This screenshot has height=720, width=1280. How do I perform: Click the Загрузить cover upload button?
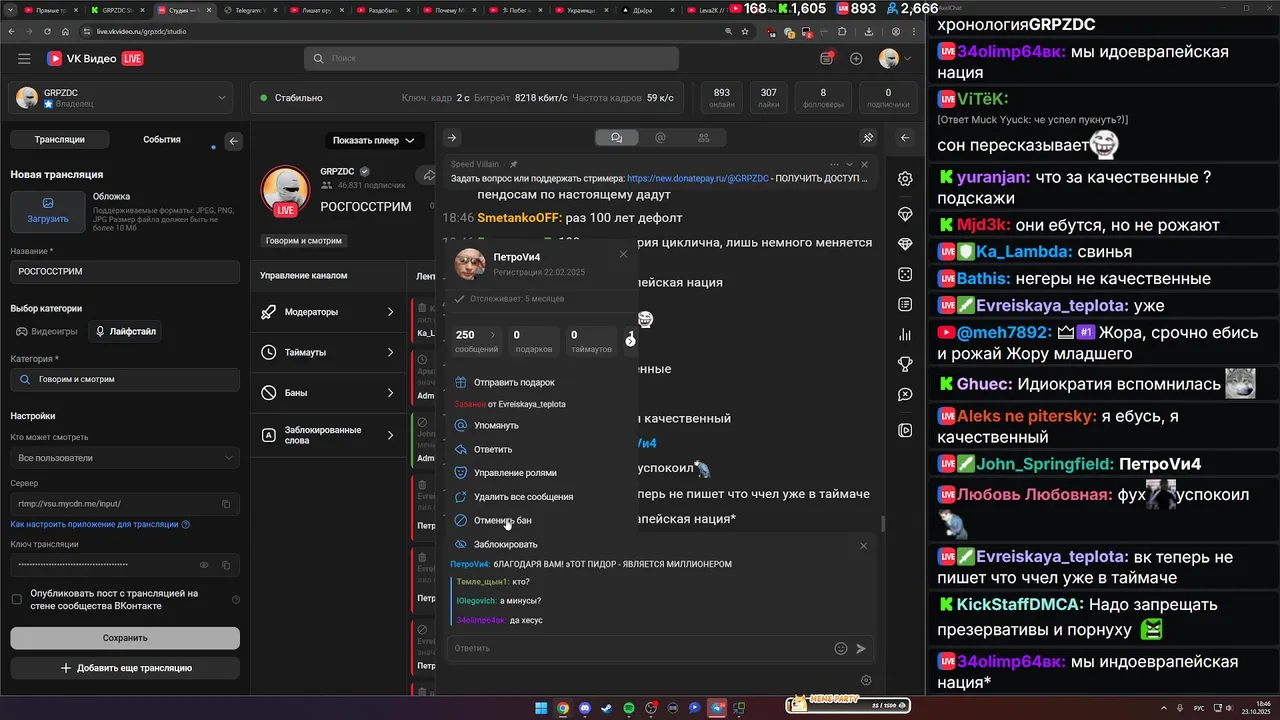point(48,211)
